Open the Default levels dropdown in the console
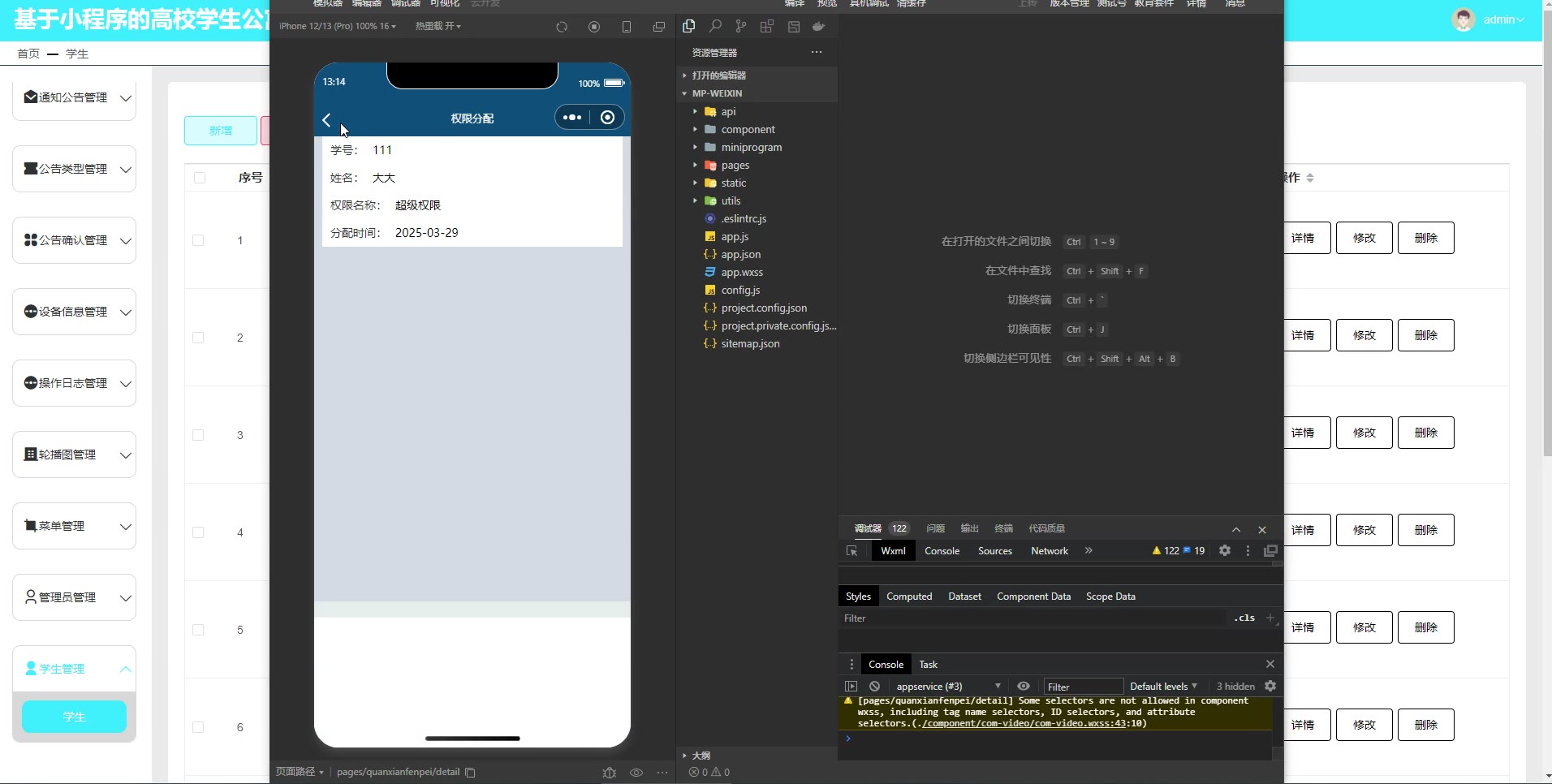This screenshot has width=1552, height=784. click(1162, 687)
